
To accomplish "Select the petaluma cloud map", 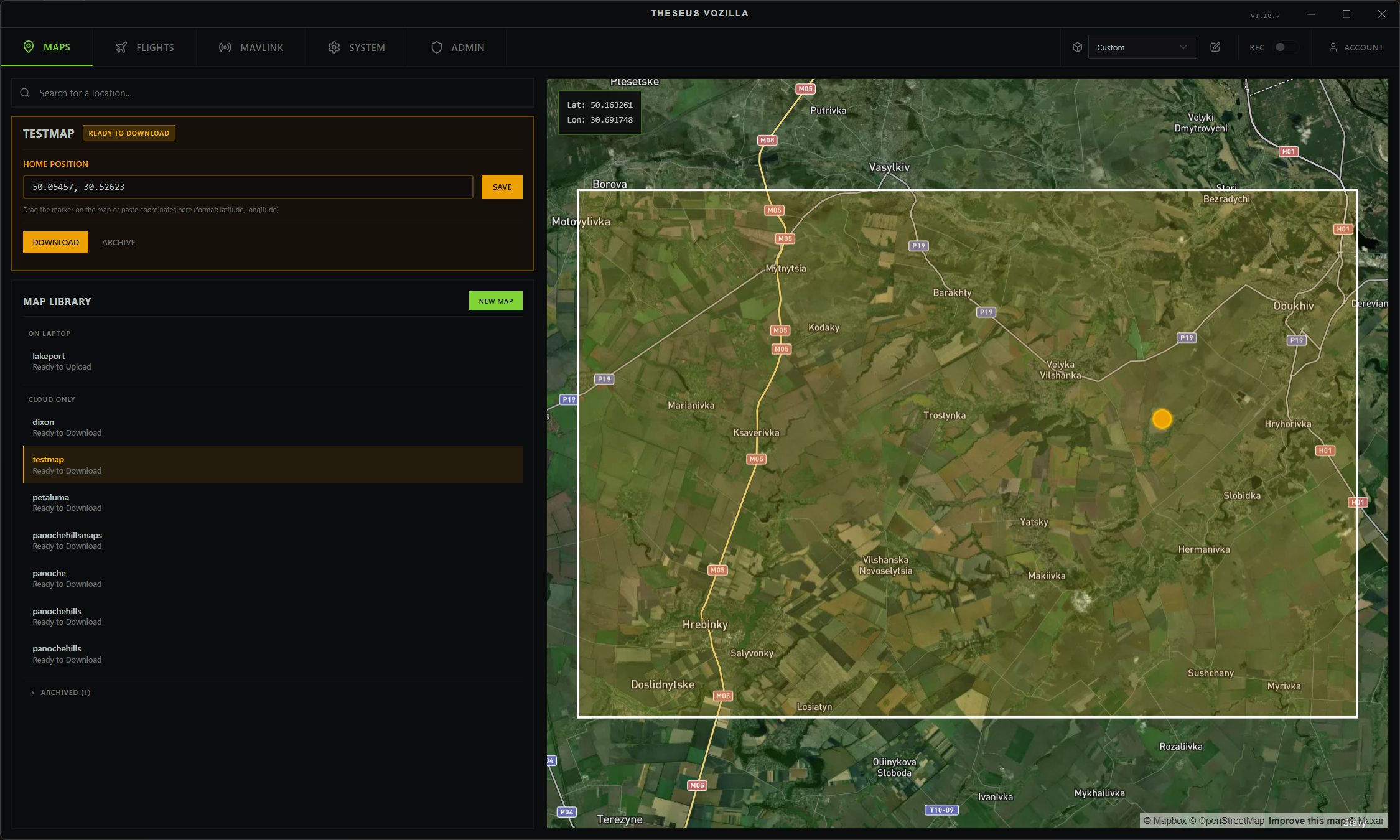I will [x=67, y=502].
